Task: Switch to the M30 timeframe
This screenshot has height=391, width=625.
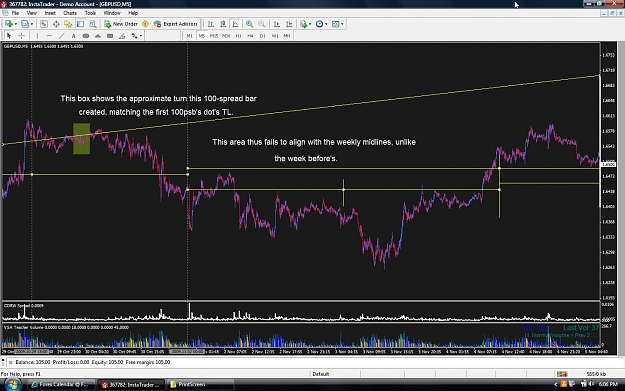Action: (x=226, y=36)
